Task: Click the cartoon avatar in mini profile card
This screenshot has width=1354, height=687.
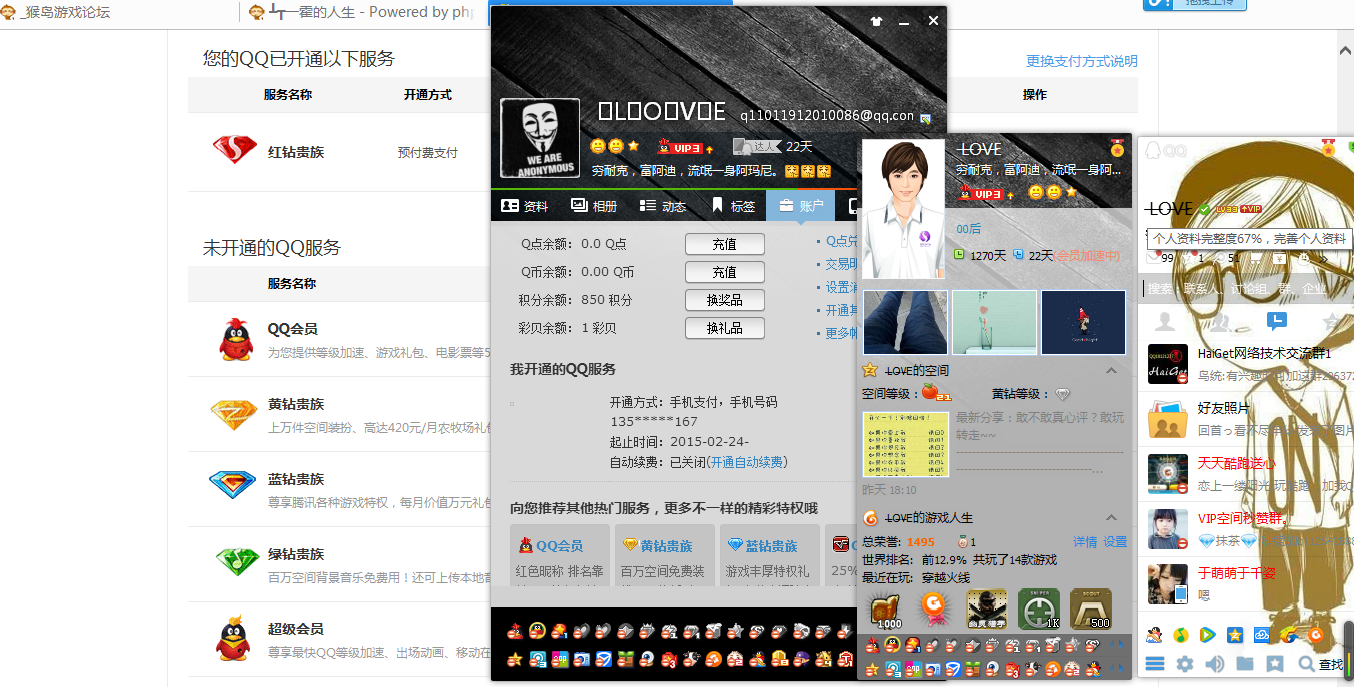Action: point(904,208)
